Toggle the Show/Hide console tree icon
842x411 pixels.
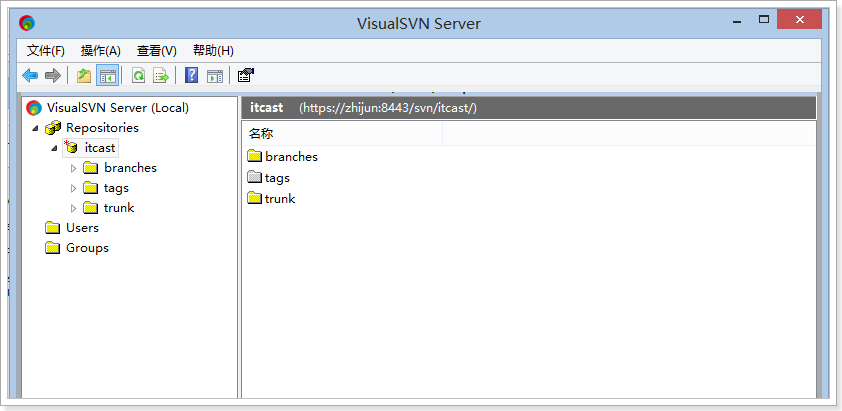pyautogui.click(x=107, y=75)
